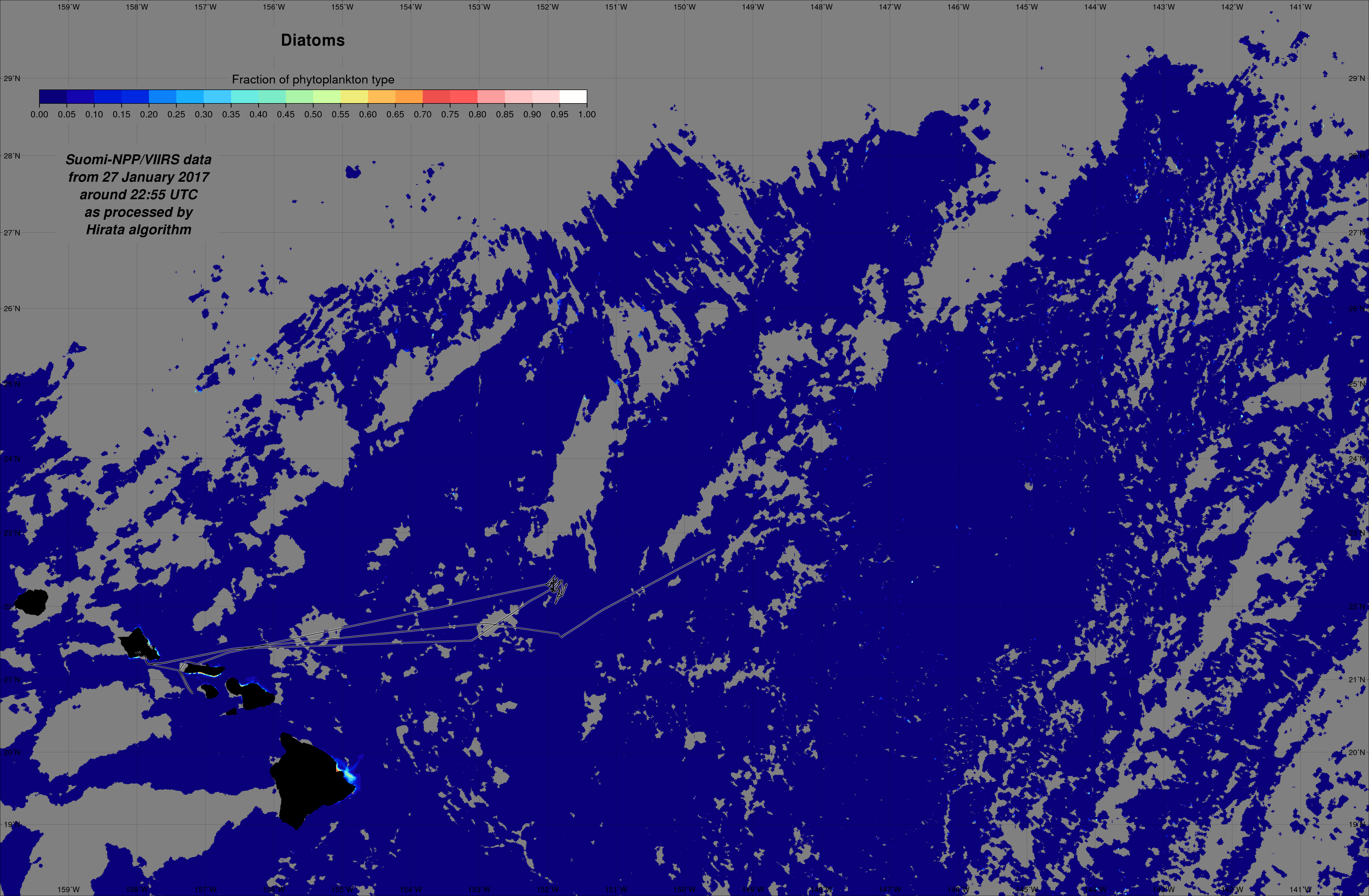Click the 150°W label on the top axis
This screenshot has width=1369, height=896.
(684, 7)
